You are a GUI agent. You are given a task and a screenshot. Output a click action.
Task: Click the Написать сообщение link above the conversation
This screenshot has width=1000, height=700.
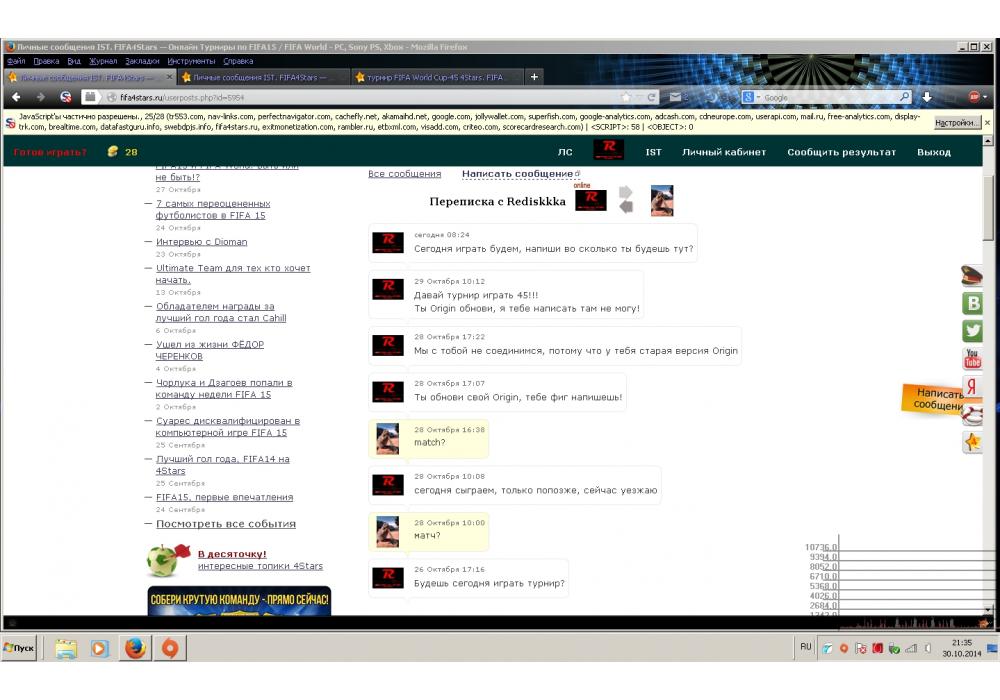[x=519, y=174]
